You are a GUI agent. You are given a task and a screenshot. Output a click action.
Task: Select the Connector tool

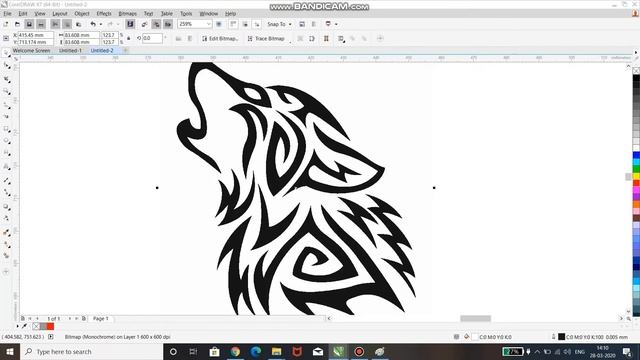(6, 192)
